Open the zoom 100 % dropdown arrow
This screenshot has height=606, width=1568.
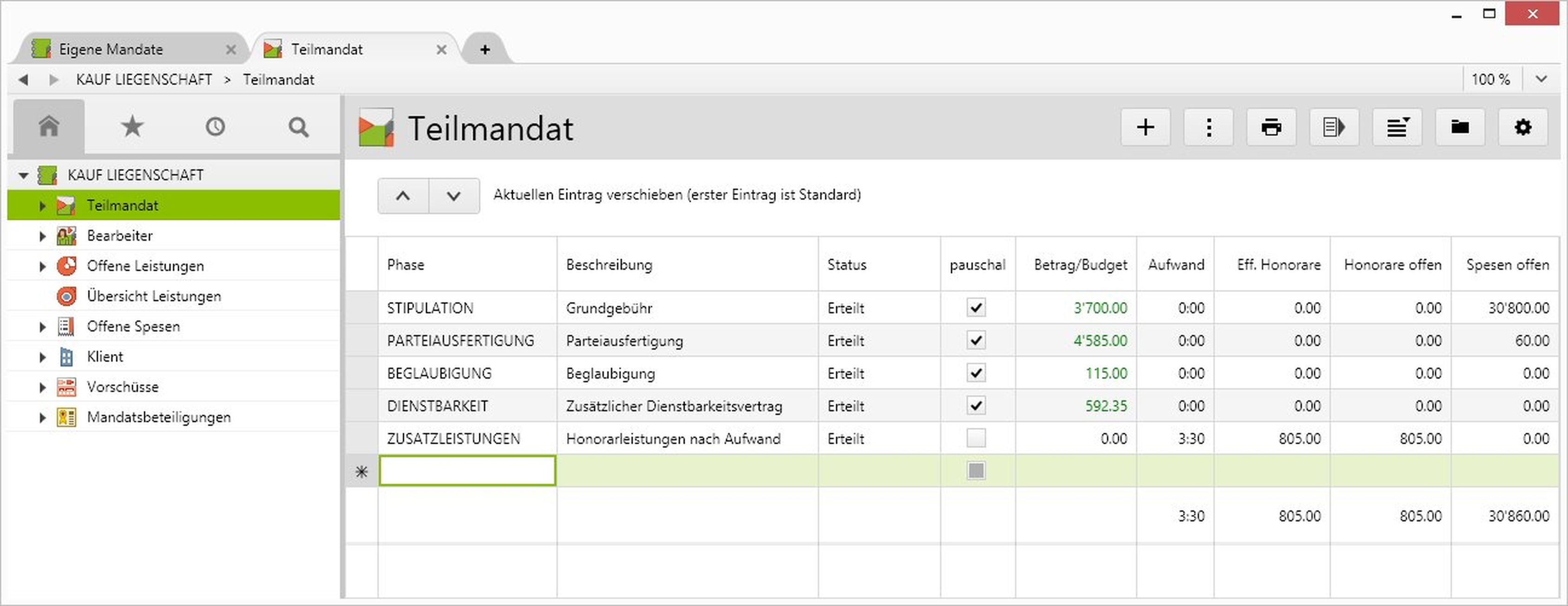coord(1541,79)
